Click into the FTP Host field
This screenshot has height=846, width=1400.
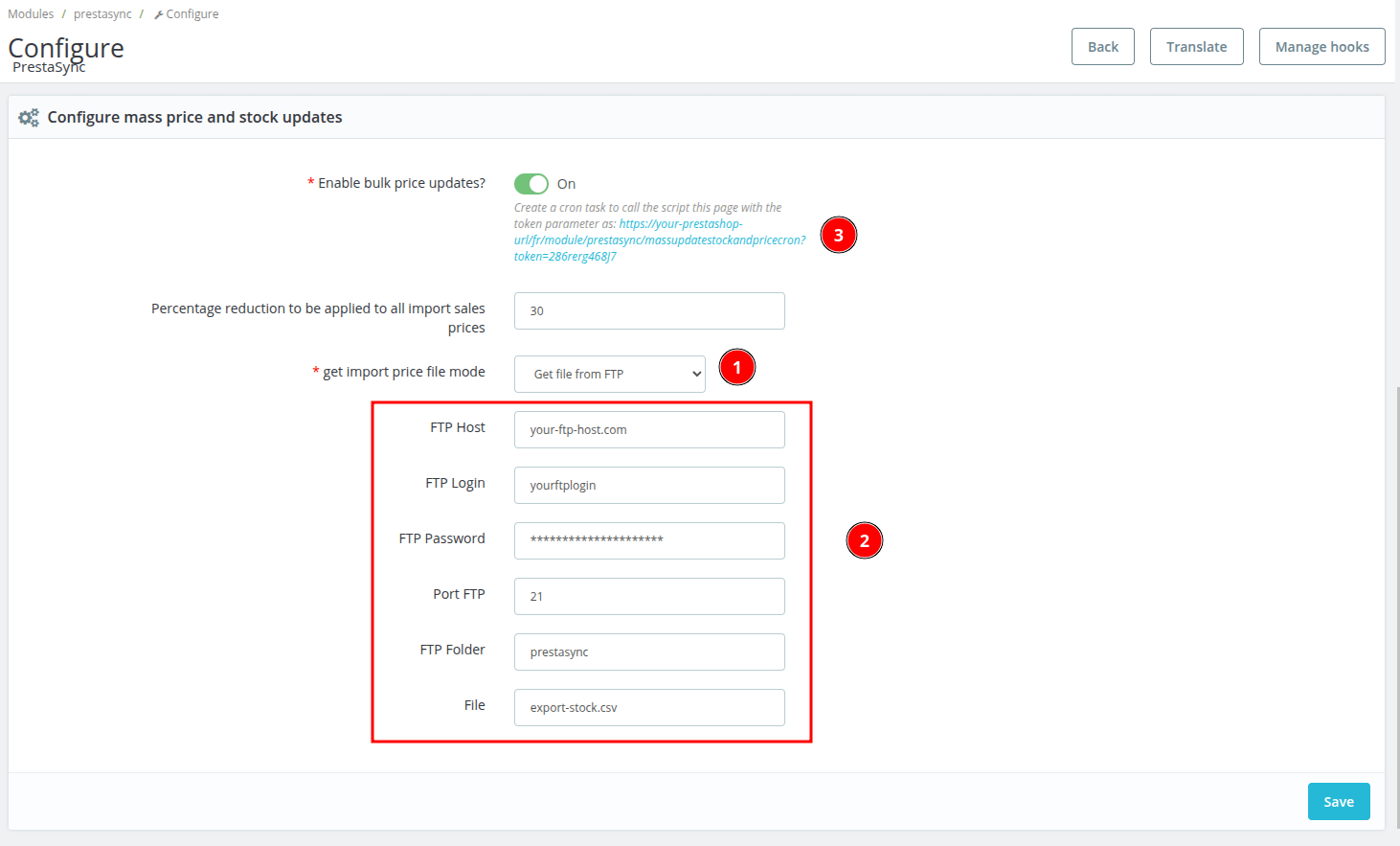coord(649,430)
